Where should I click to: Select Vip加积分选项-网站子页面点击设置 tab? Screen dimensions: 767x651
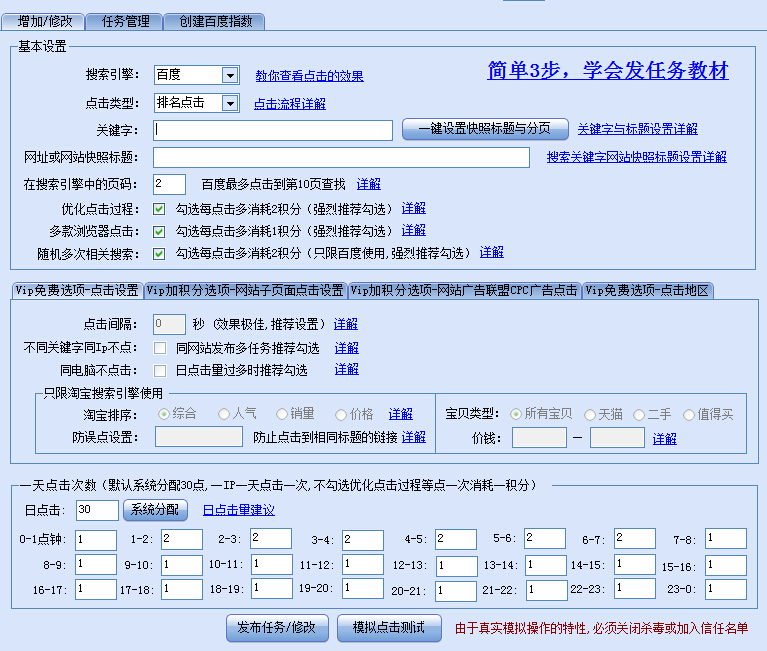pos(245,291)
